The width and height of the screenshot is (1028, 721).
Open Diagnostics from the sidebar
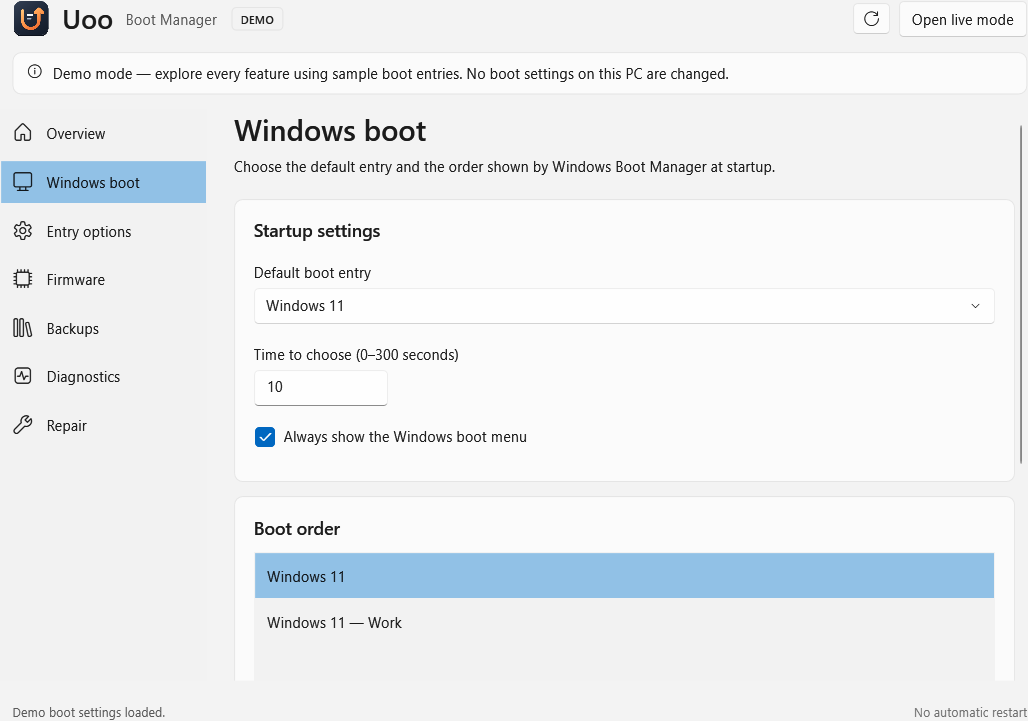104,377
